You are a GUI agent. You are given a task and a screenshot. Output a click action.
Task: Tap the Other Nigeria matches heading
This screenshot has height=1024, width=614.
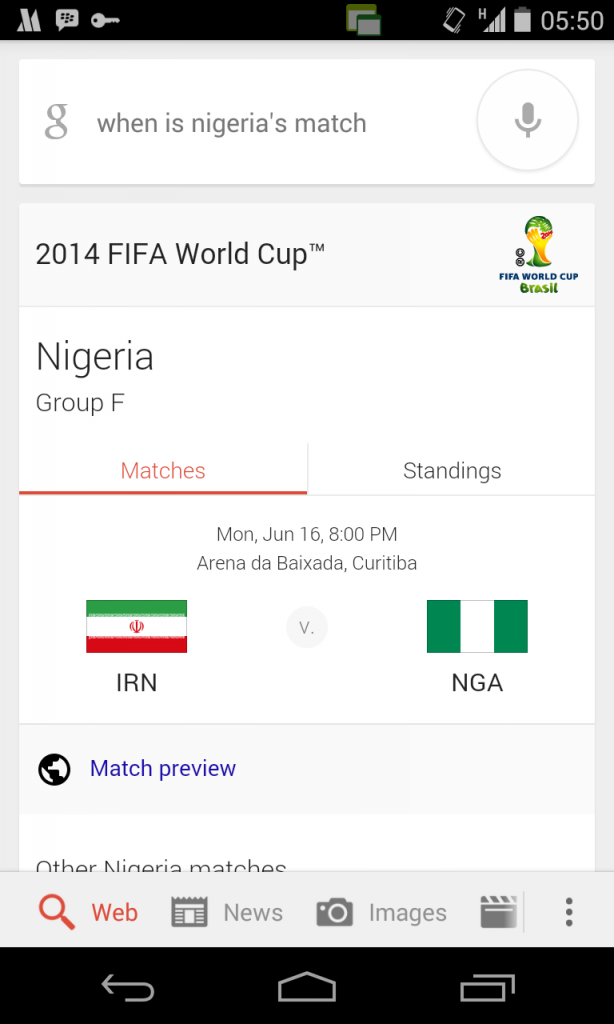click(161, 866)
